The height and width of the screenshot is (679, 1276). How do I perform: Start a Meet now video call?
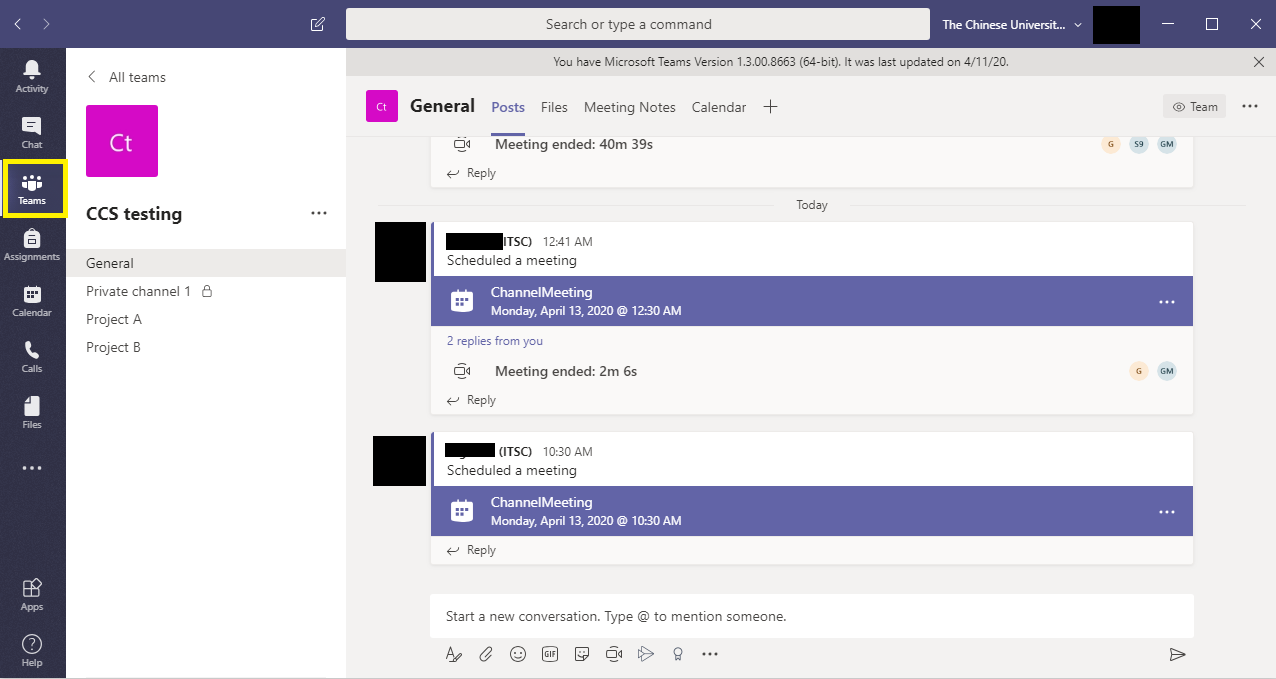[x=614, y=654]
